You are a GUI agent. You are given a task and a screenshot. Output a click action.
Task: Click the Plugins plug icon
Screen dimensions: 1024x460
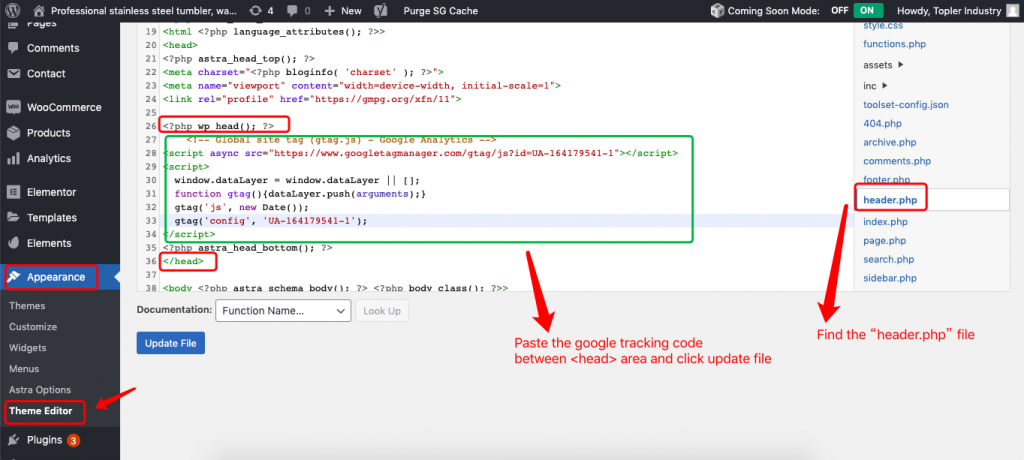pos(13,440)
